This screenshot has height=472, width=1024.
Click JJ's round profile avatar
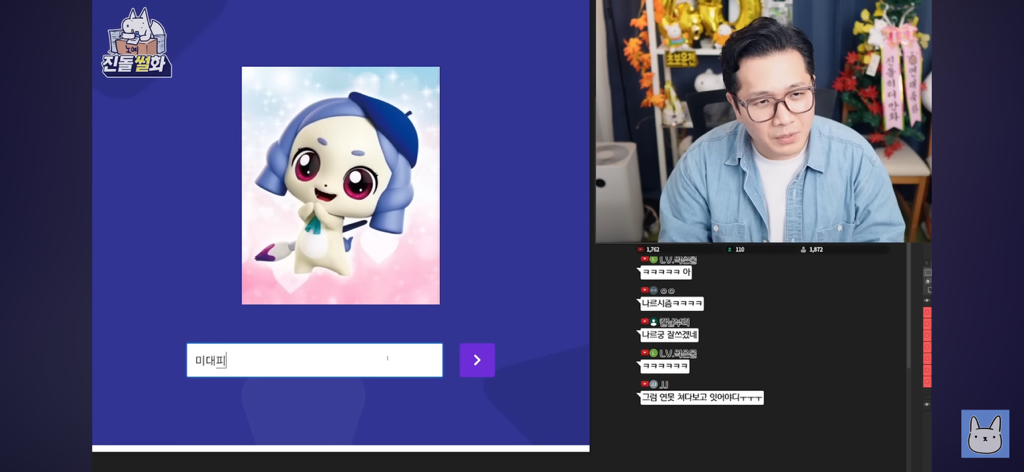[x=653, y=385]
